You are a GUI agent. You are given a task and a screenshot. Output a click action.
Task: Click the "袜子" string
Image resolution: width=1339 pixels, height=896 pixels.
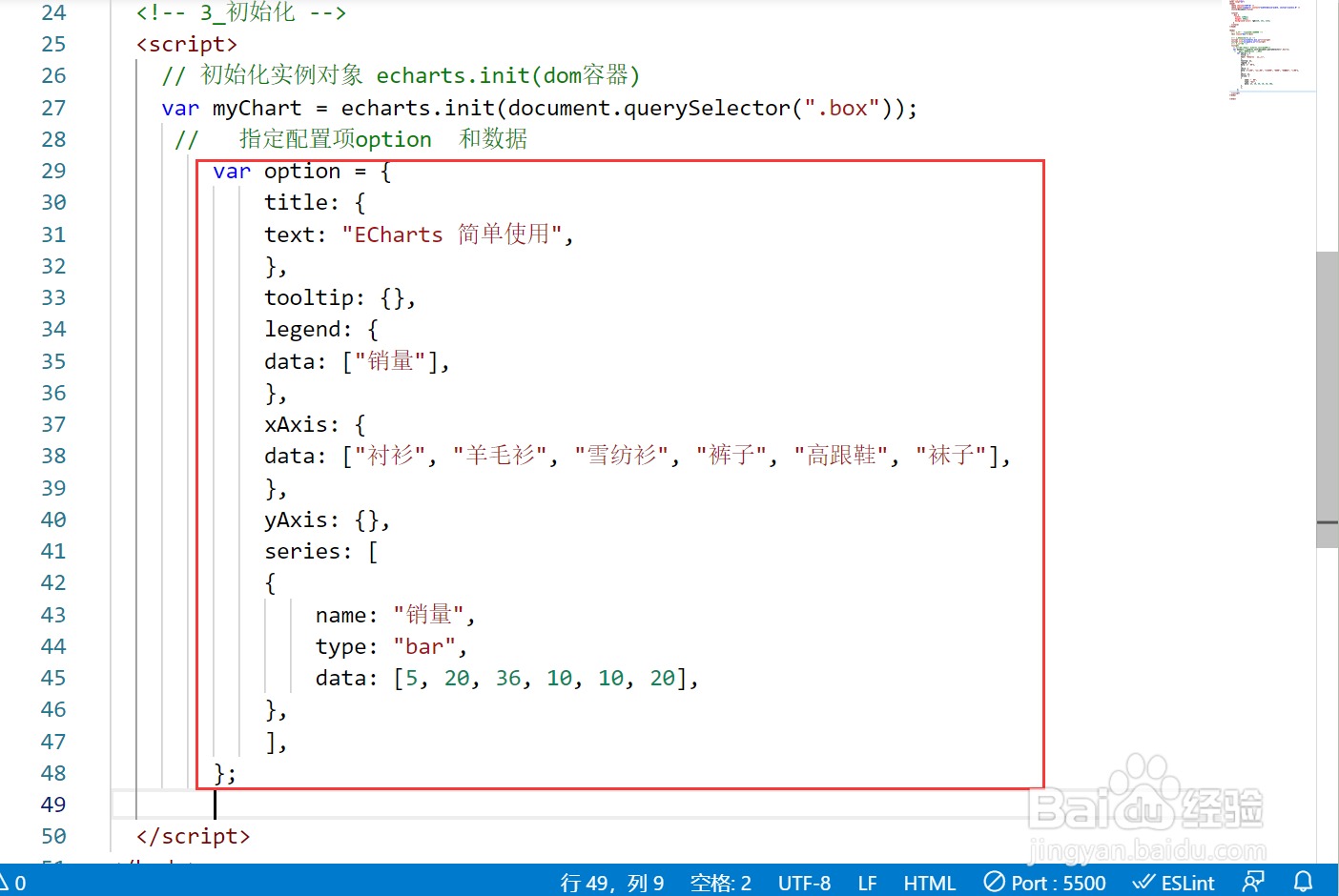click(x=951, y=456)
